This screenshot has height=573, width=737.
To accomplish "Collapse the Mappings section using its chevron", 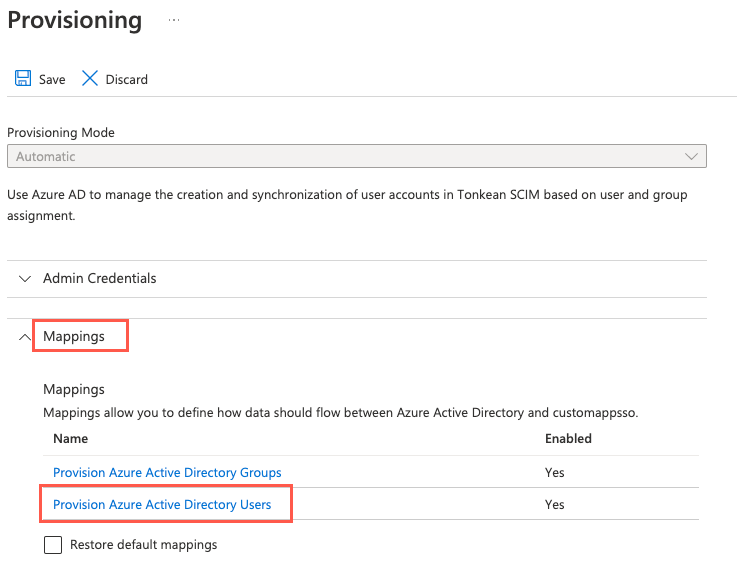I will pyautogui.click(x=25, y=337).
